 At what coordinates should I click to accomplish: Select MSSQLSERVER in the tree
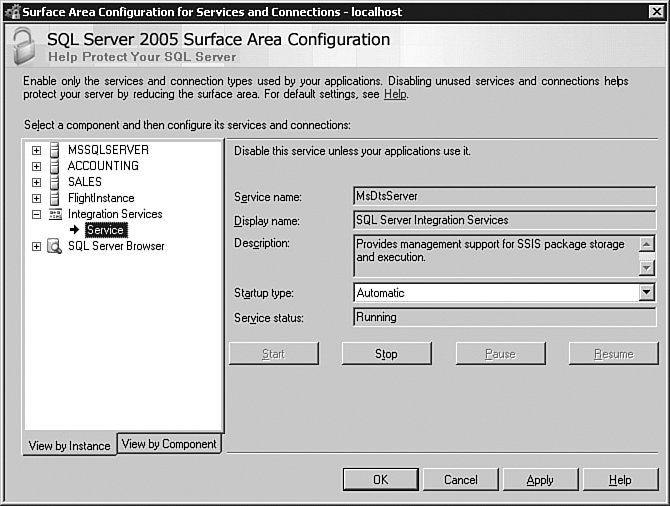[108, 150]
